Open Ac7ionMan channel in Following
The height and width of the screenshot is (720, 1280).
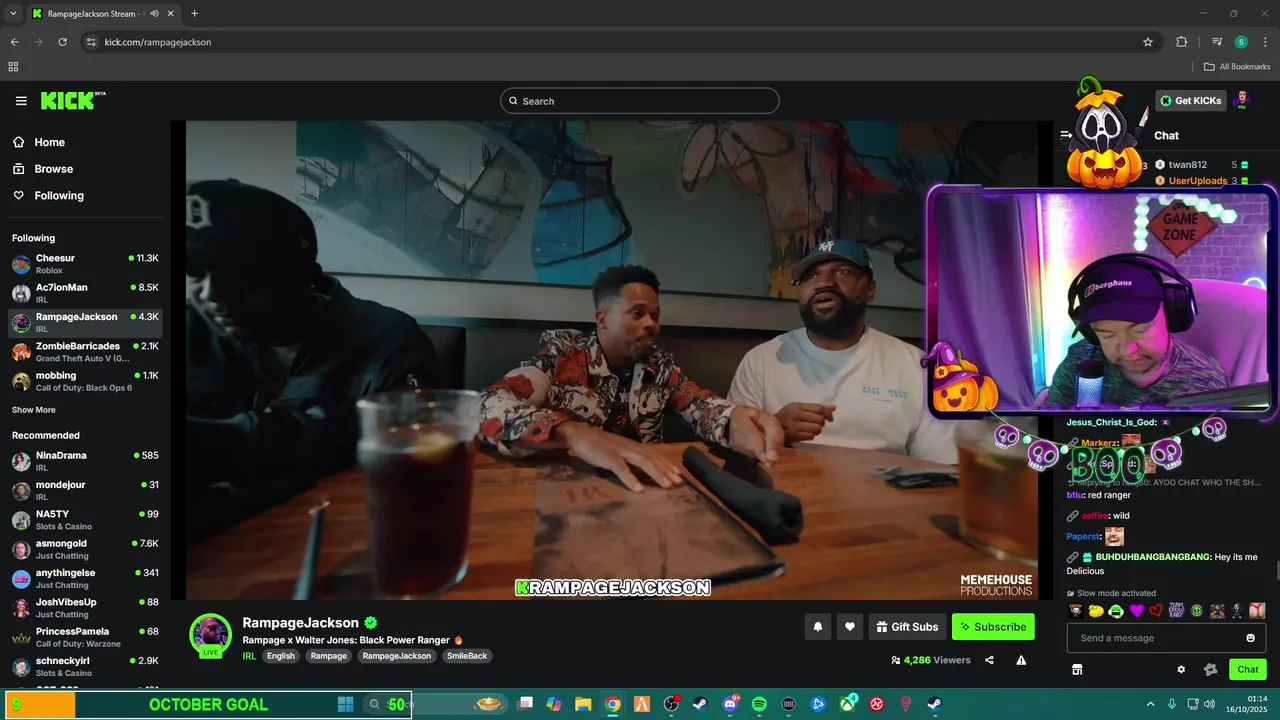pyautogui.click(x=85, y=293)
